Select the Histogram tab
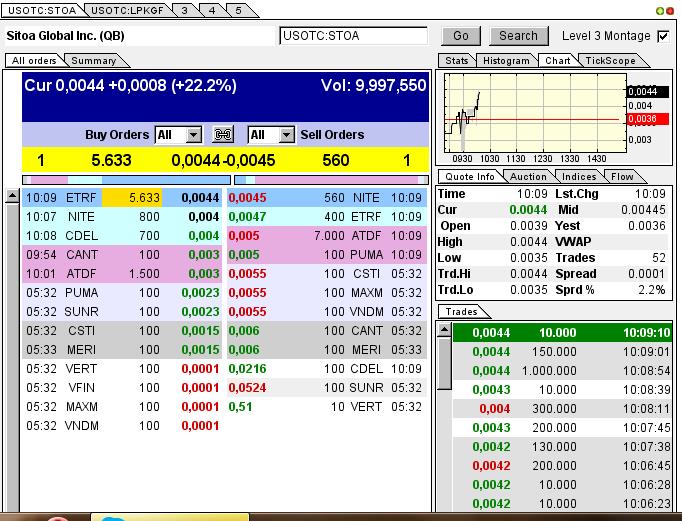The image size is (682, 521). point(506,61)
